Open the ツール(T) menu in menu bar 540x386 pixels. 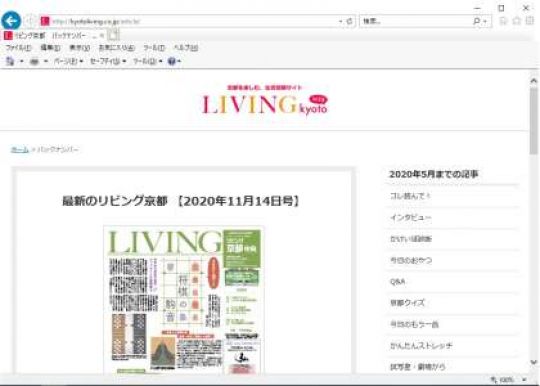154,48
